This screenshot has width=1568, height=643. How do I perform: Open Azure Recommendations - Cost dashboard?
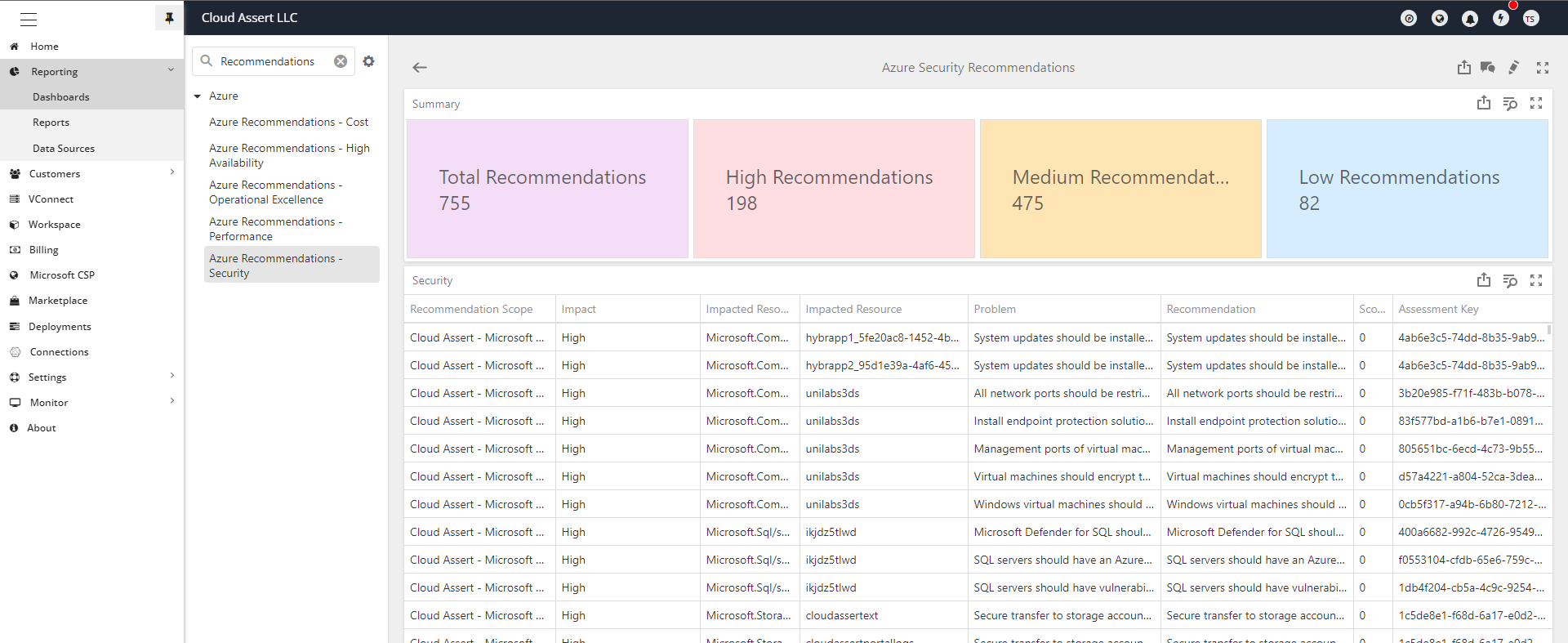point(288,122)
